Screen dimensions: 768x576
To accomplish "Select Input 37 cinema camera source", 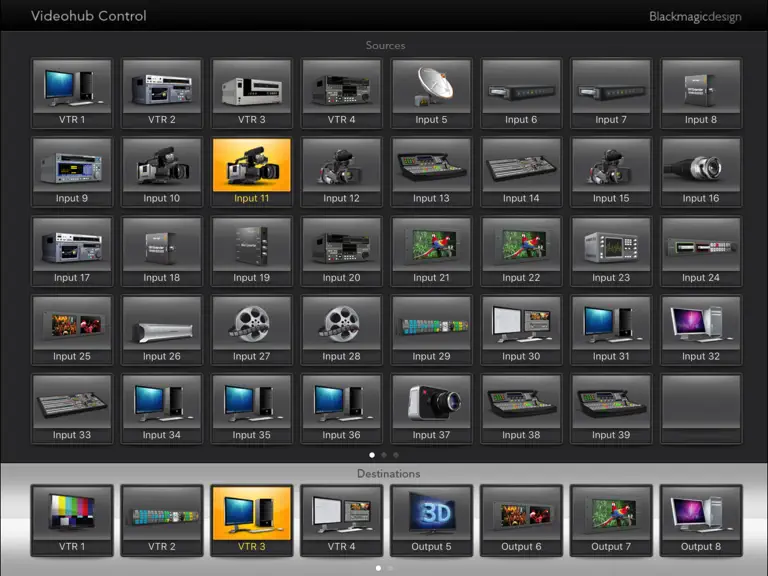I will [431, 409].
